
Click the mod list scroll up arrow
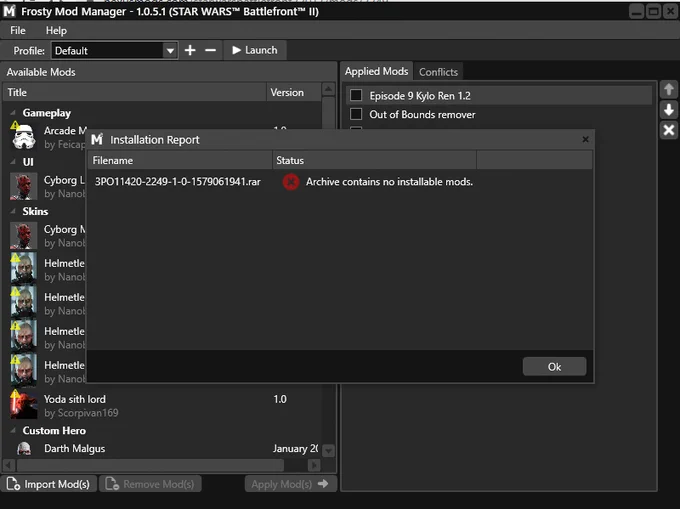coord(328,89)
